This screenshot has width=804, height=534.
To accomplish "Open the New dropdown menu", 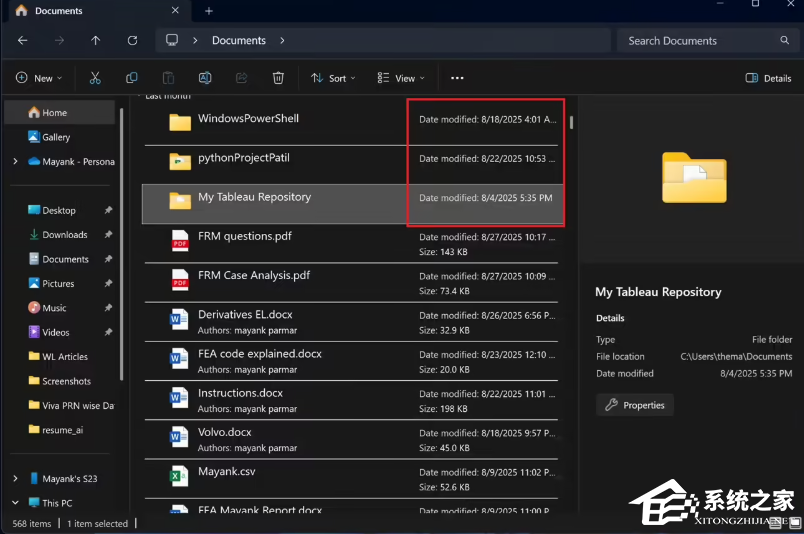I will [x=39, y=78].
